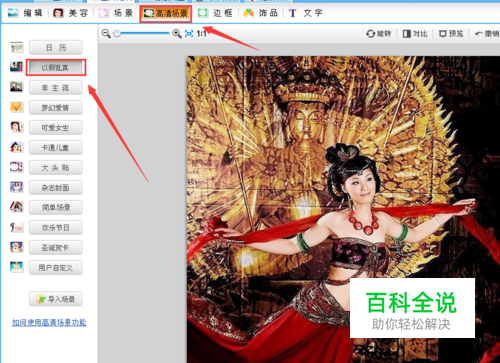Select the 可爱女生 scene category
The height and width of the screenshot is (363, 500).
click(55, 128)
